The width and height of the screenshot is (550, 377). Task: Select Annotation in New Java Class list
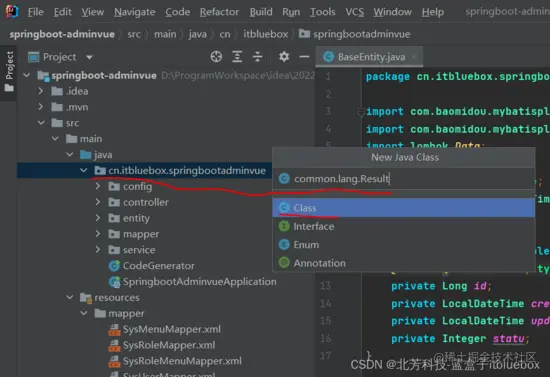pyautogui.click(x=404, y=263)
